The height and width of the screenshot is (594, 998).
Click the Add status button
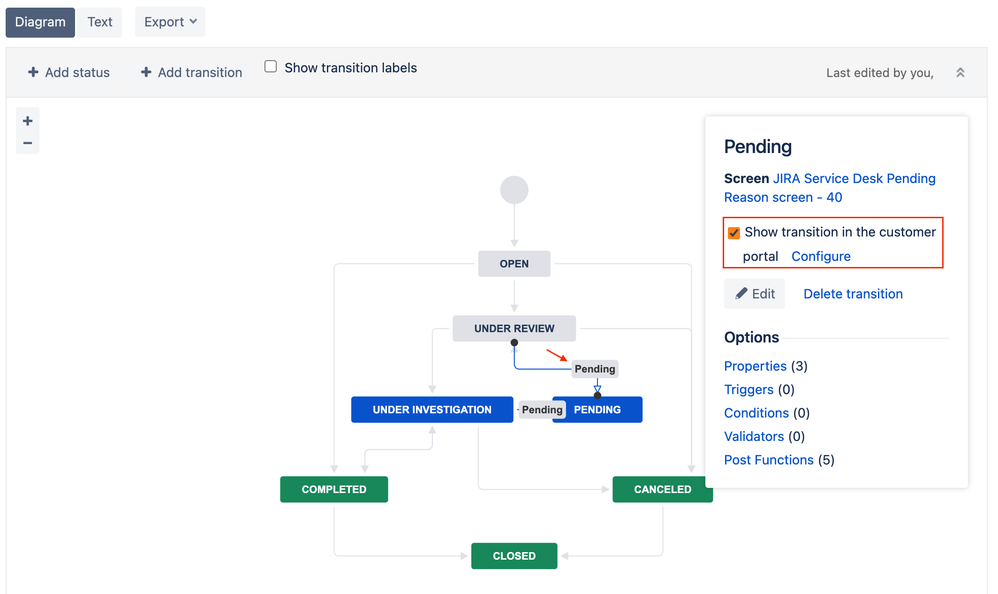point(68,72)
